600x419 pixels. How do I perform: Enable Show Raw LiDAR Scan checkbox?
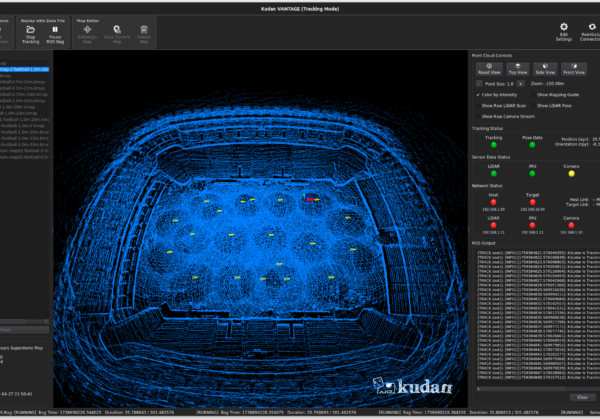pyautogui.click(x=476, y=104)
